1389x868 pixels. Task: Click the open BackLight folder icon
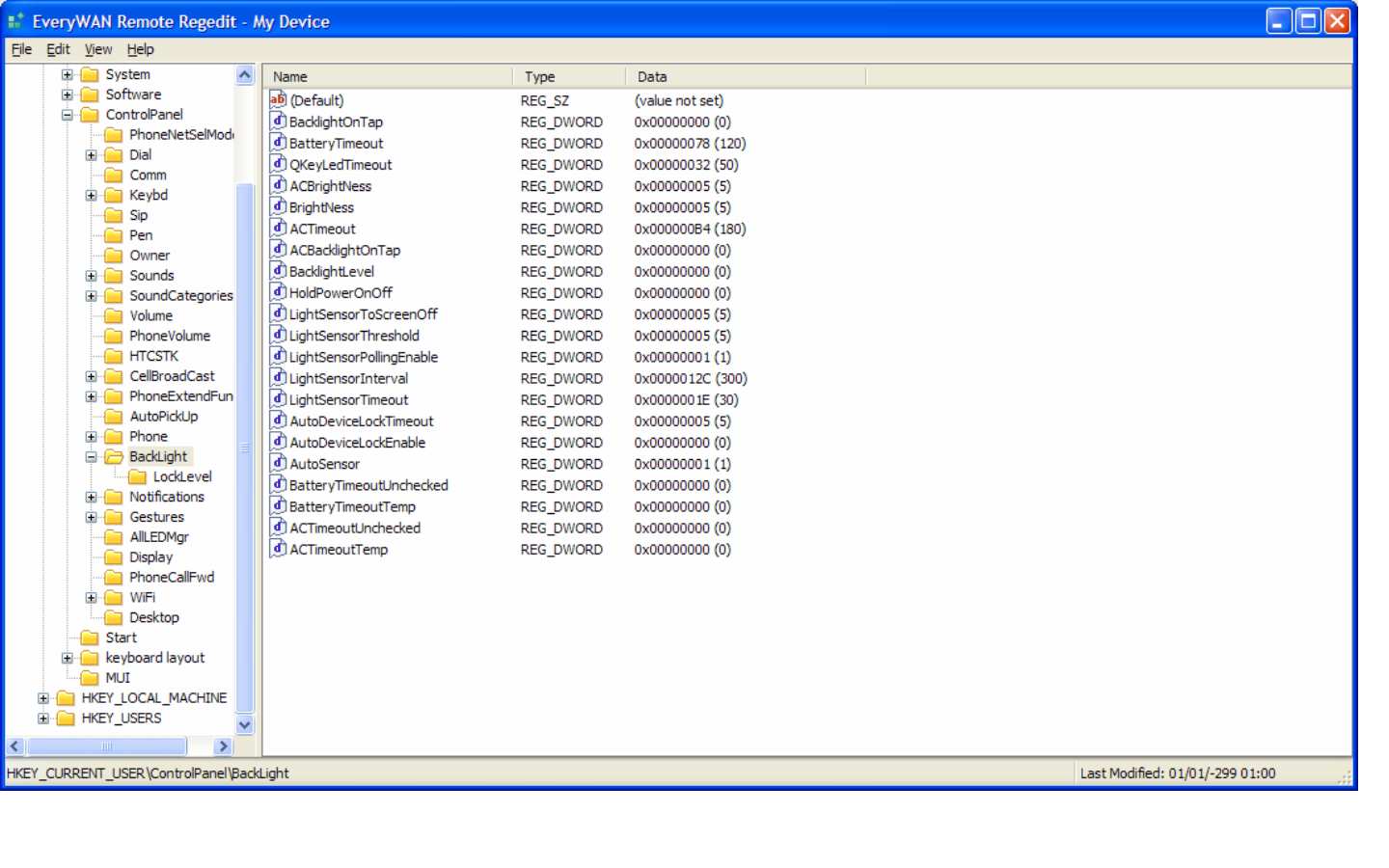pyautogui.click(x=114, y=456)
